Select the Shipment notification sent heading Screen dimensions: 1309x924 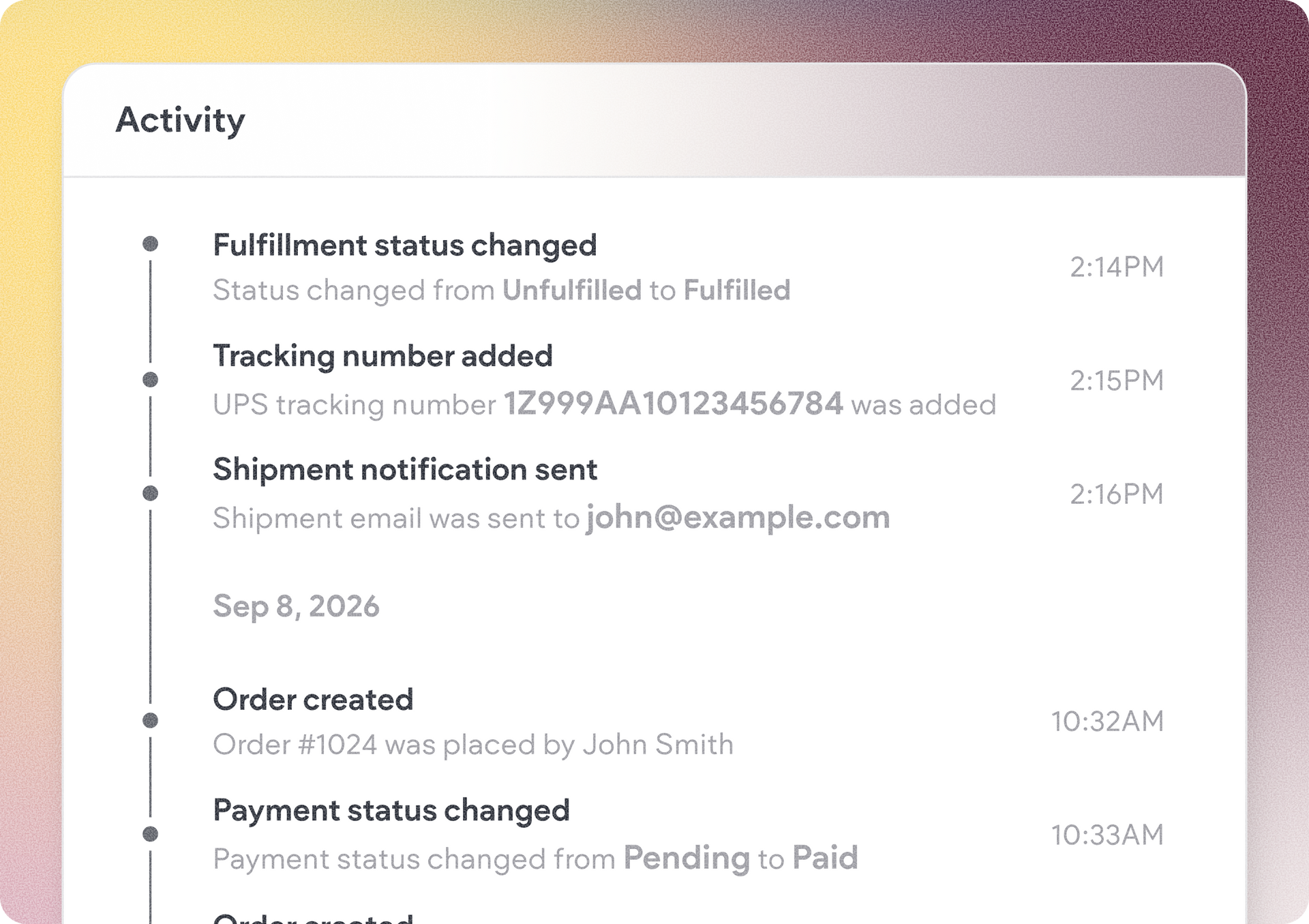coord(405,469)
